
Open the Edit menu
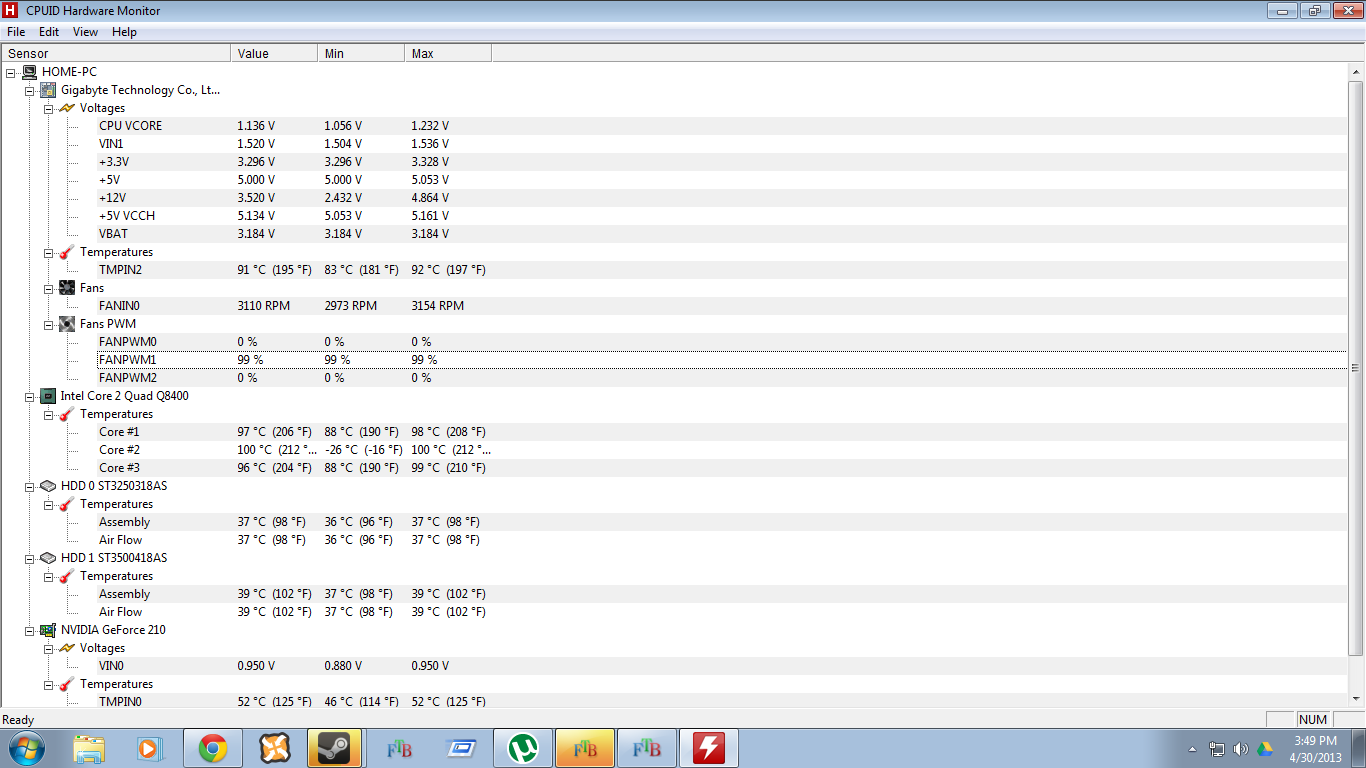click(49, 32)
